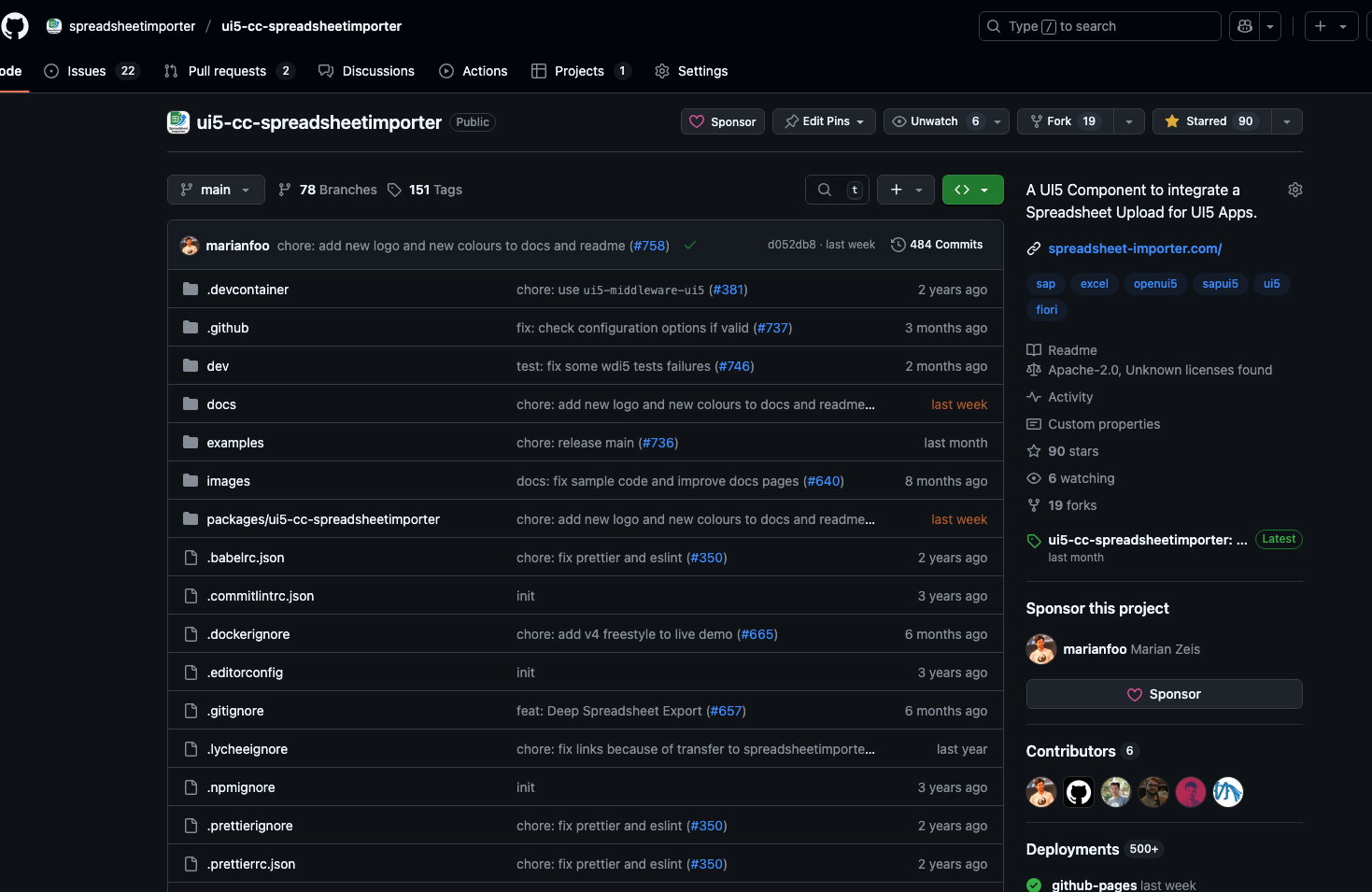Focus the Type / to search field

click(1099, 26)
